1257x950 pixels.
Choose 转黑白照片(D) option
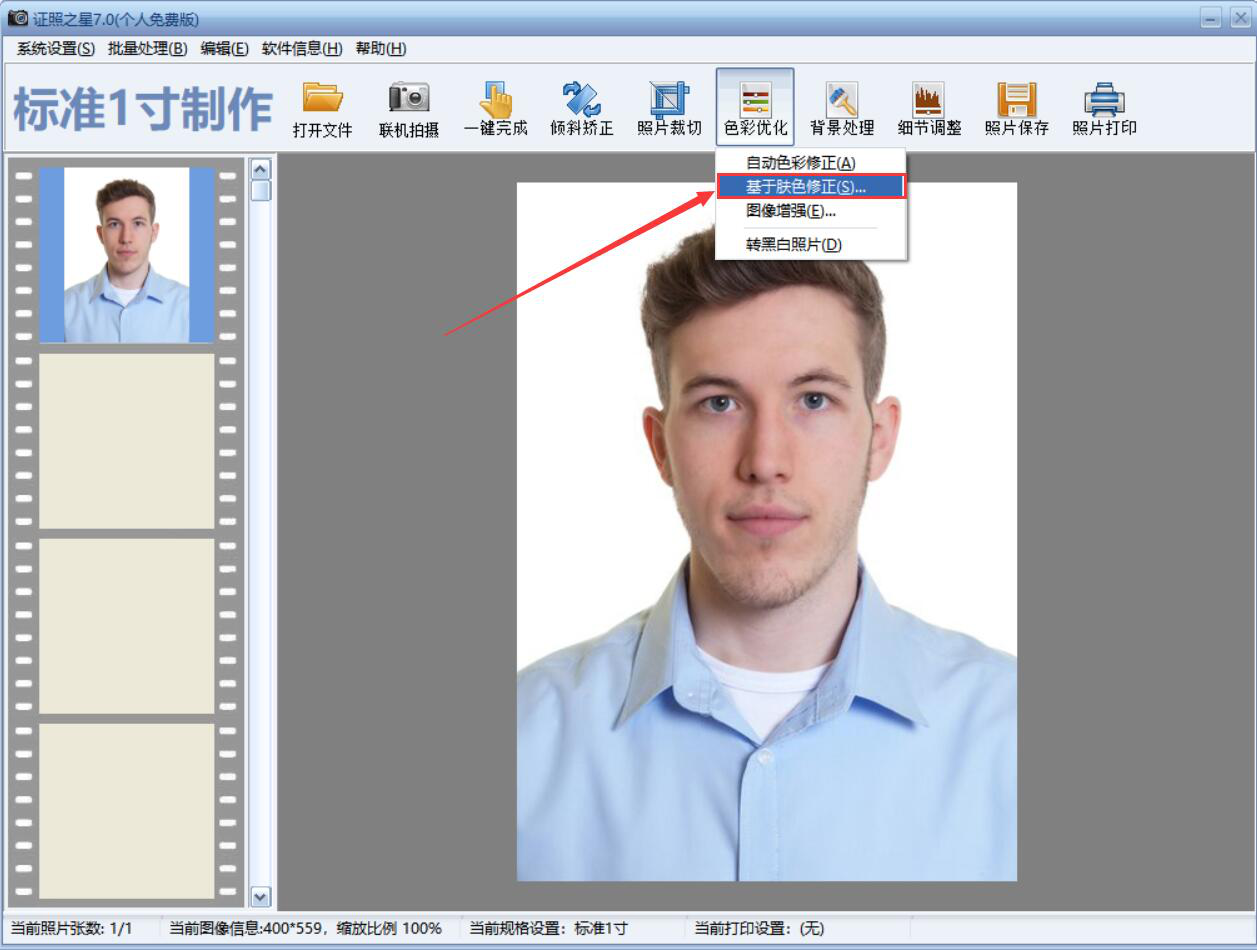pyautogui.click(x=811, y=245)
